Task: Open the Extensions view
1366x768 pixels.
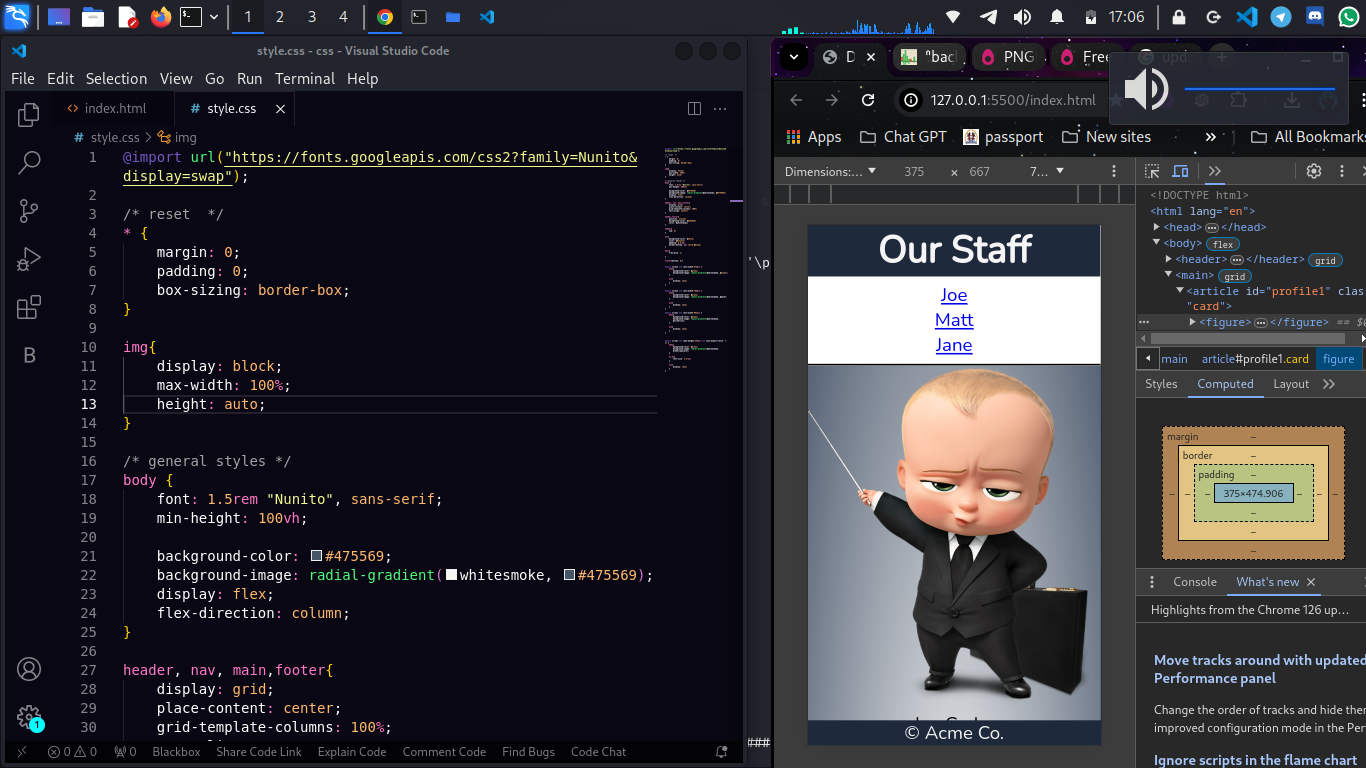Action: point(29,307)
